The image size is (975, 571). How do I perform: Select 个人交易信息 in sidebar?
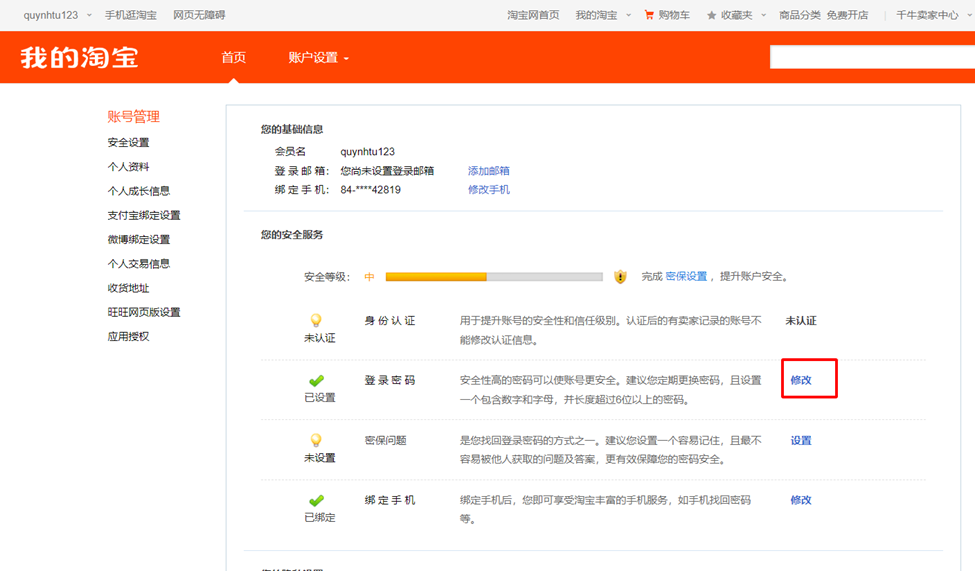click(x=139, y=264)
